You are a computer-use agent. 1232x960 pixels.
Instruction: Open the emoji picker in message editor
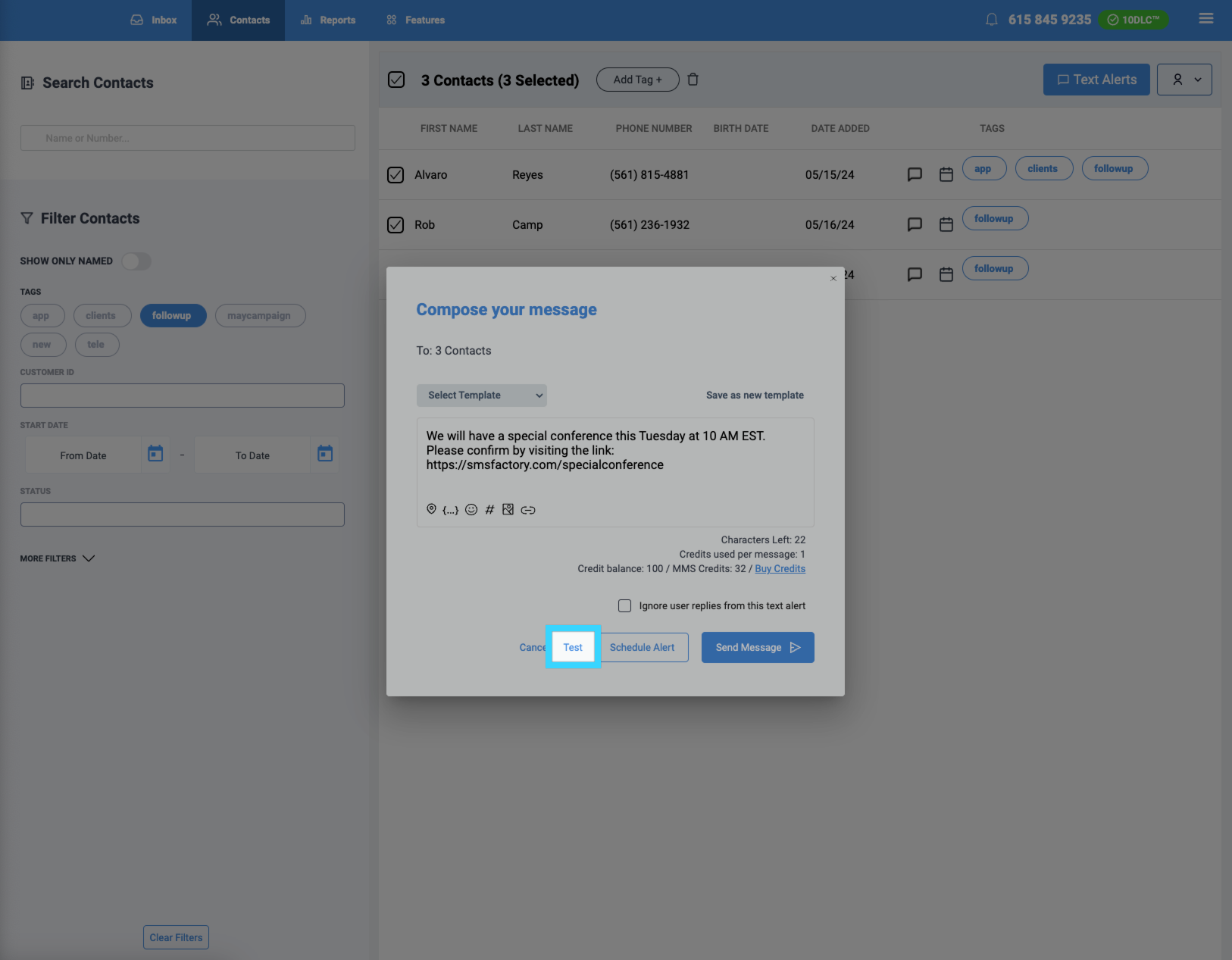click(x=471, y=510)
